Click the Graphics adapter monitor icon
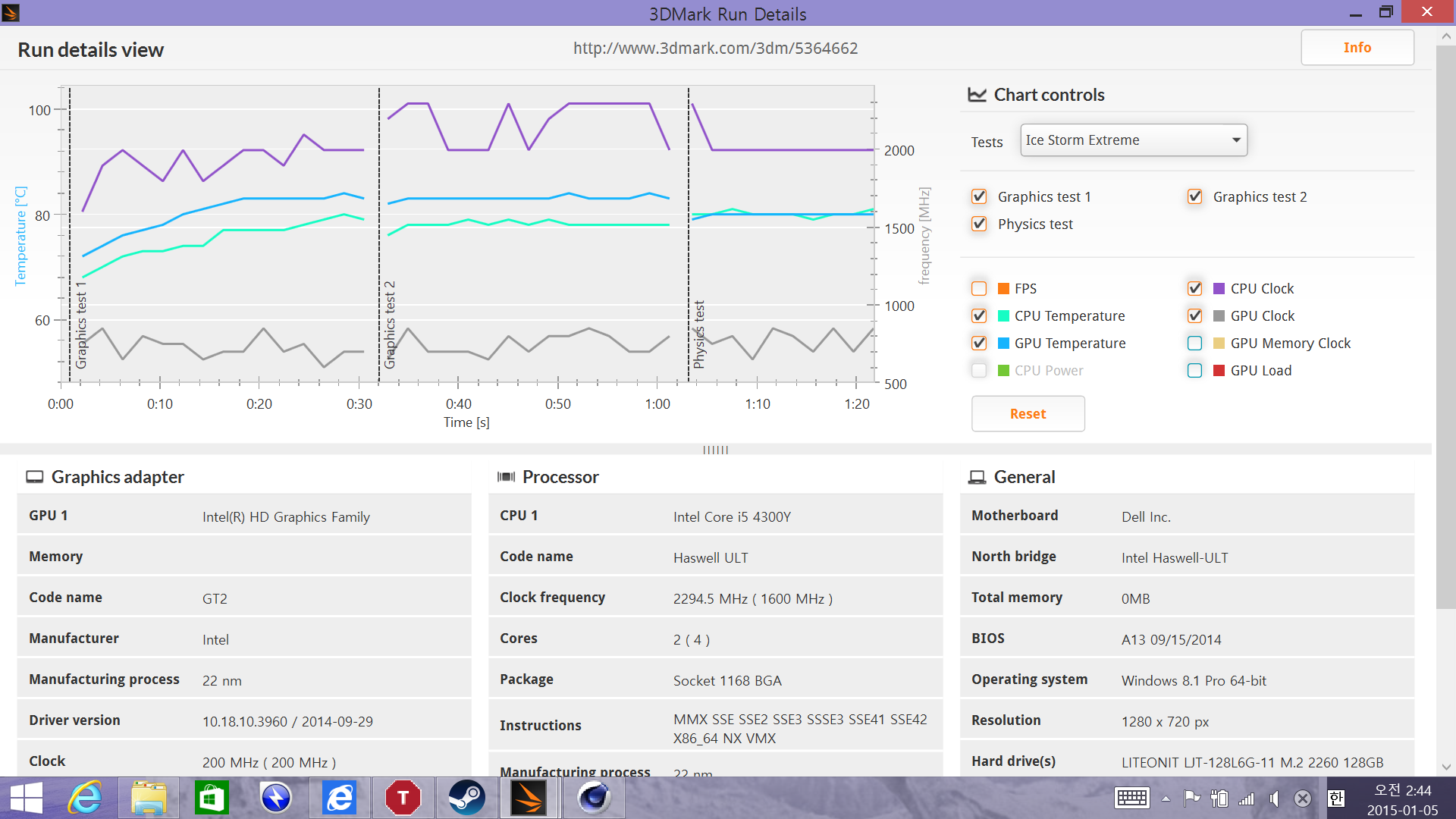Image resolution: width=1456 pixels, height=819 pixels. pos(35,477)
